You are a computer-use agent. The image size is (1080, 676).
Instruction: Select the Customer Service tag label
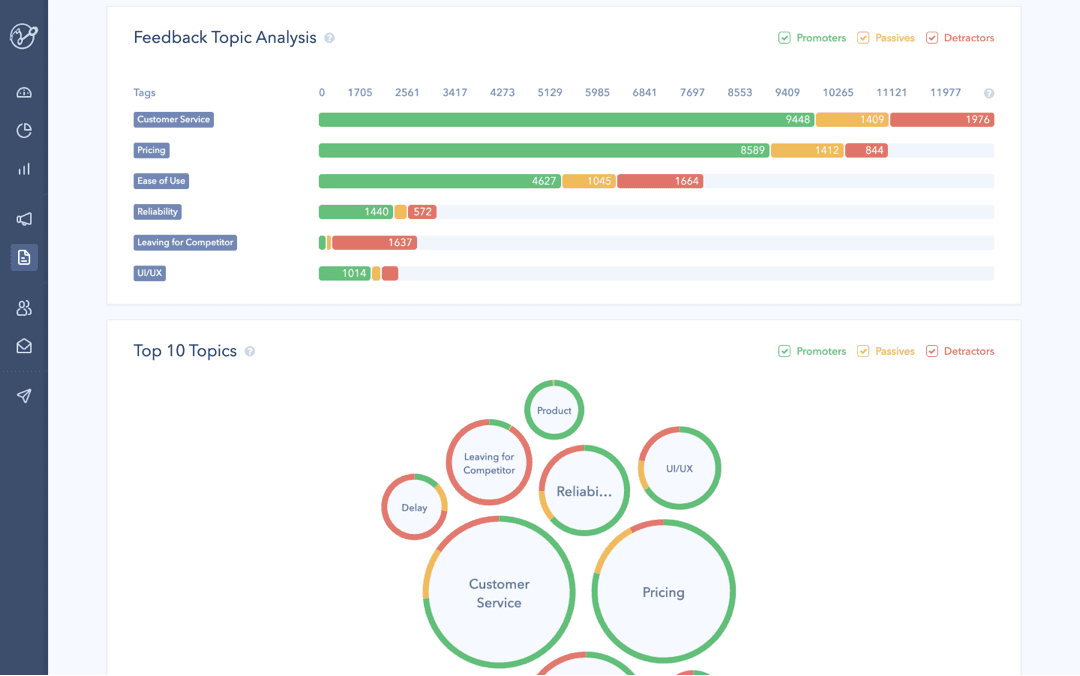point(174,120)
